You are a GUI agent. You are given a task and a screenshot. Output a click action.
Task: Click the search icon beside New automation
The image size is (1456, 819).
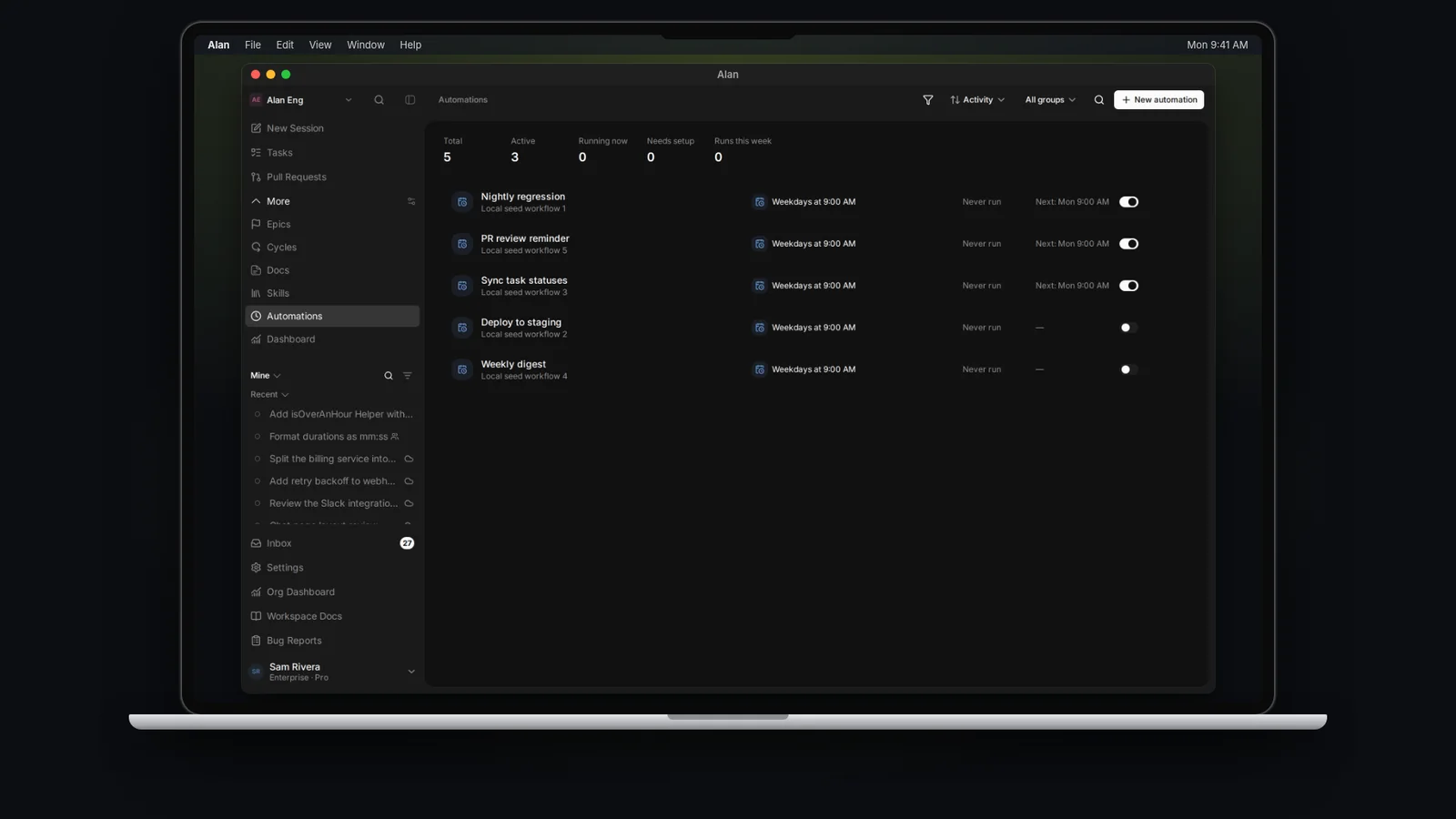(x=1098, y=100)
